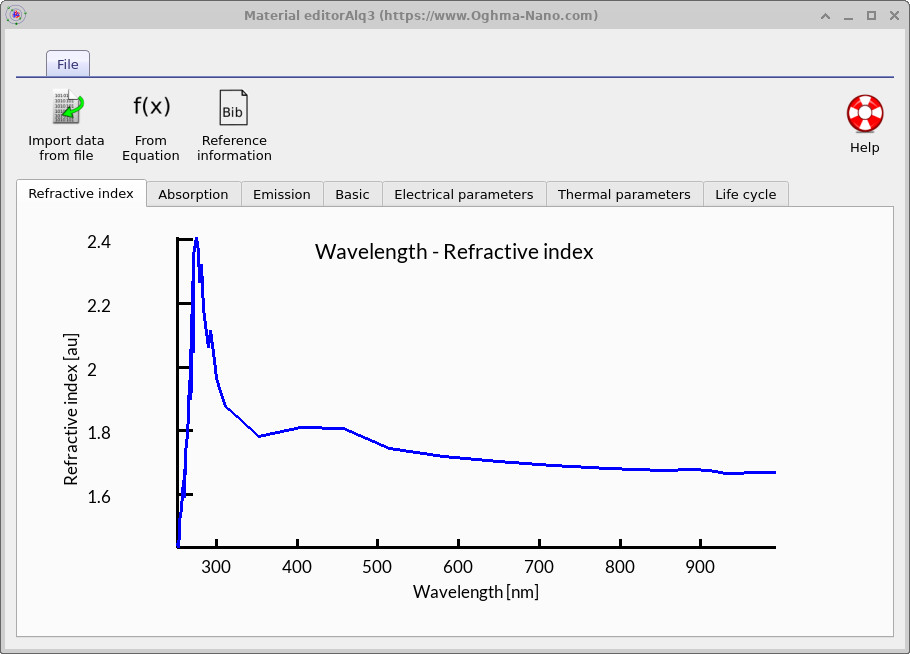Switch to the Thermal parameters tab

[625, 194]
